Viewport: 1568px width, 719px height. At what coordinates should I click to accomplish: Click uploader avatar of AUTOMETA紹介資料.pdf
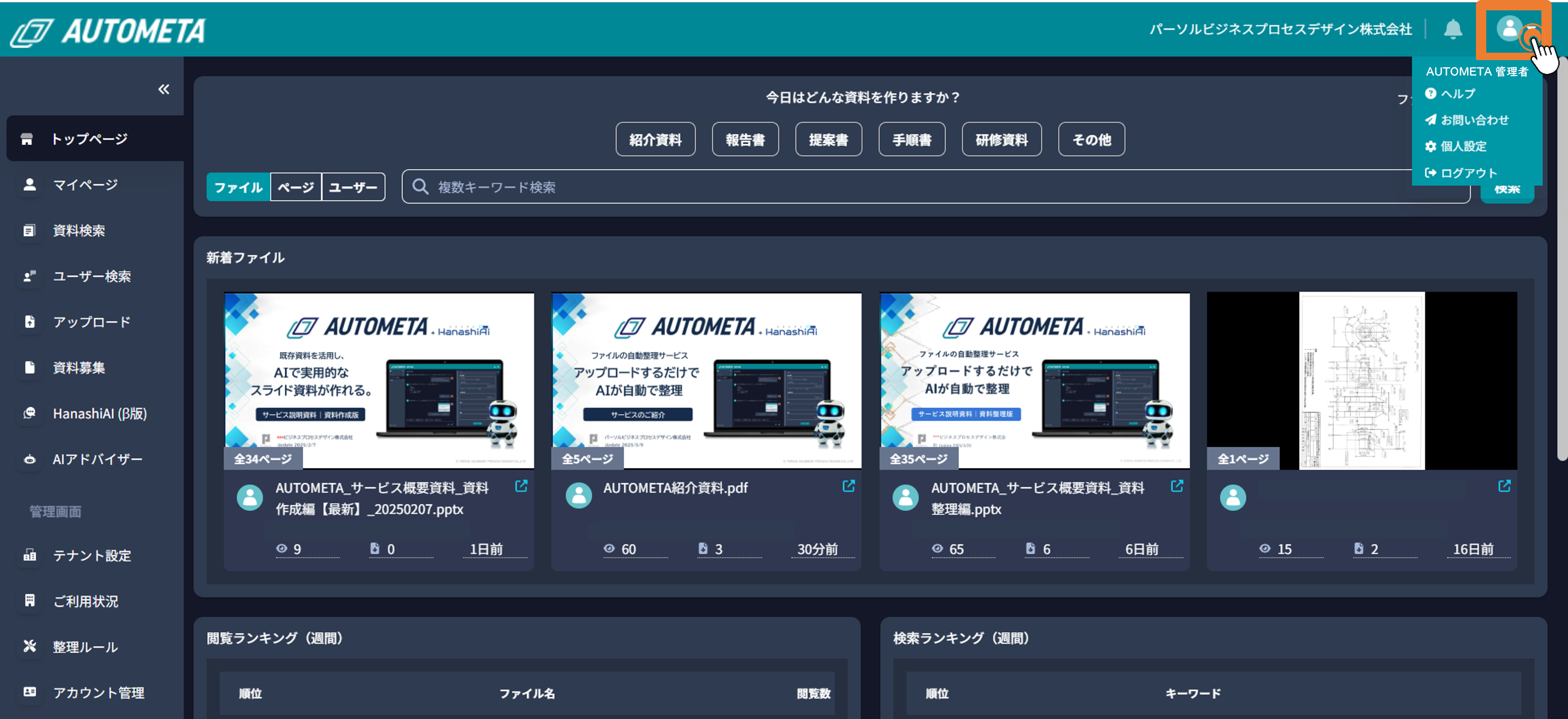(x=578, y=496)
